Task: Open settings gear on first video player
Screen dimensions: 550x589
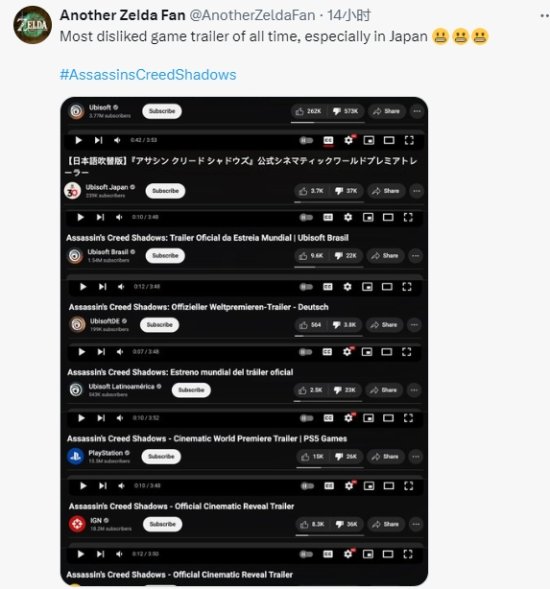Action: (349, 140)
